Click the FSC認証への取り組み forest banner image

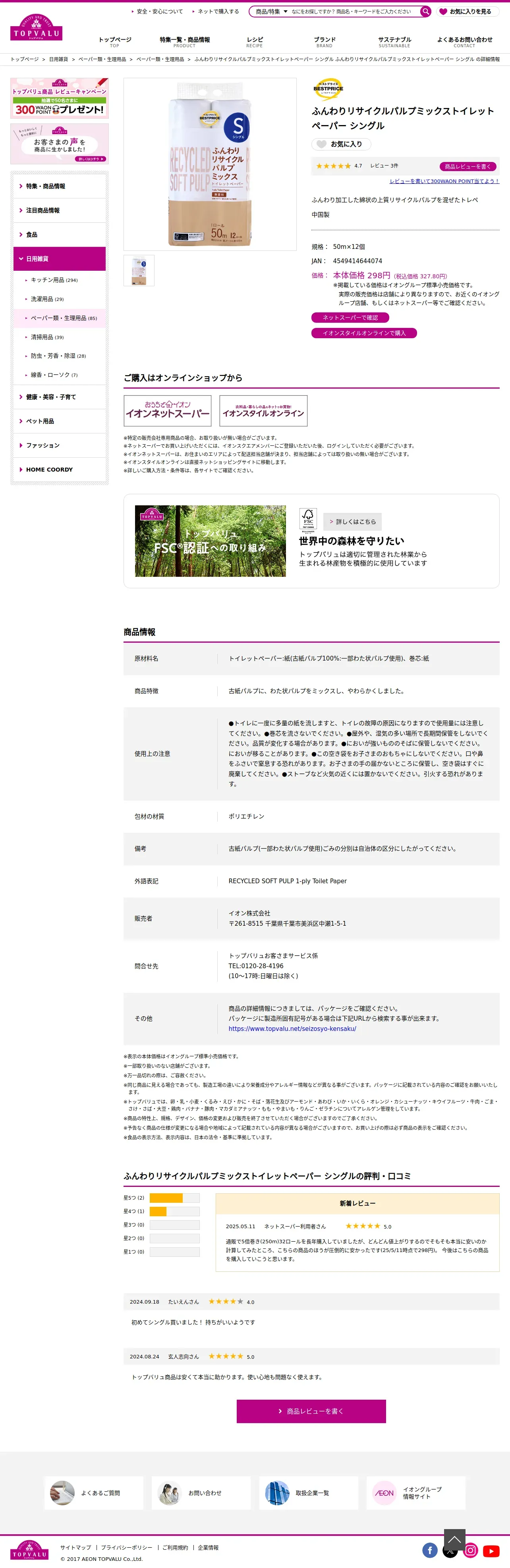(x=210, y=541)
